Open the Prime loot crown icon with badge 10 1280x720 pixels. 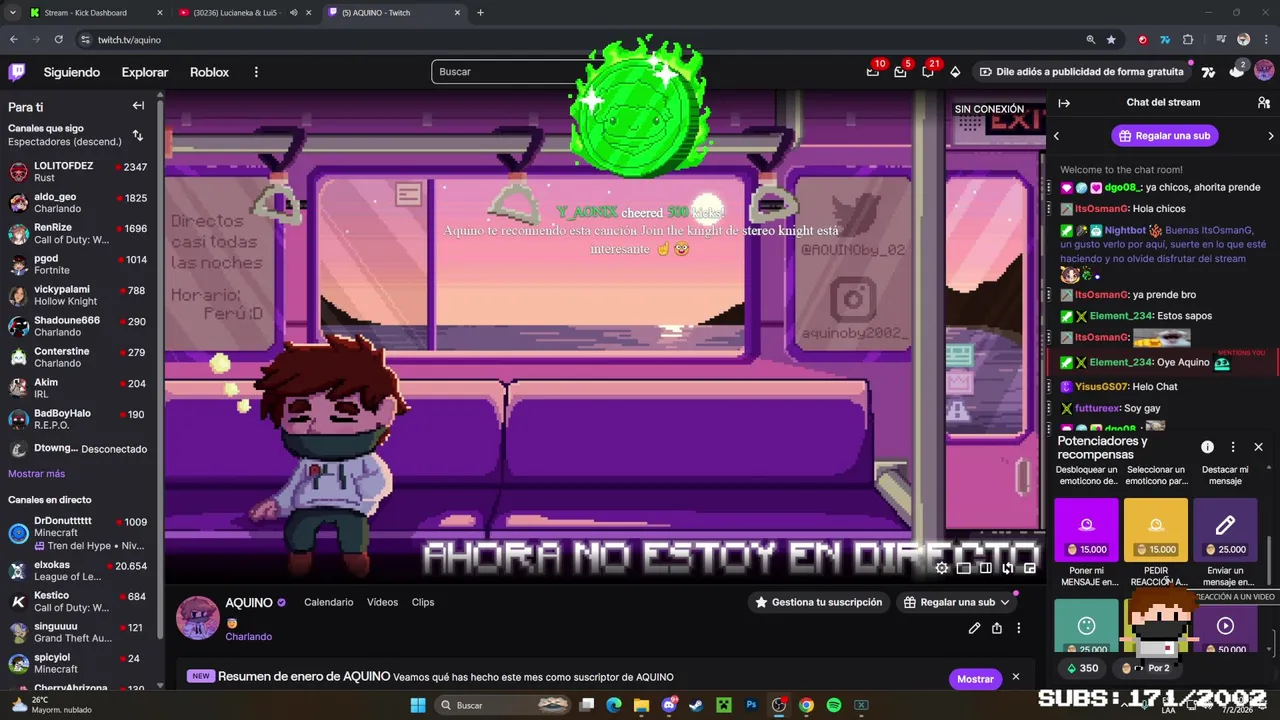click(x=873, y=72)
